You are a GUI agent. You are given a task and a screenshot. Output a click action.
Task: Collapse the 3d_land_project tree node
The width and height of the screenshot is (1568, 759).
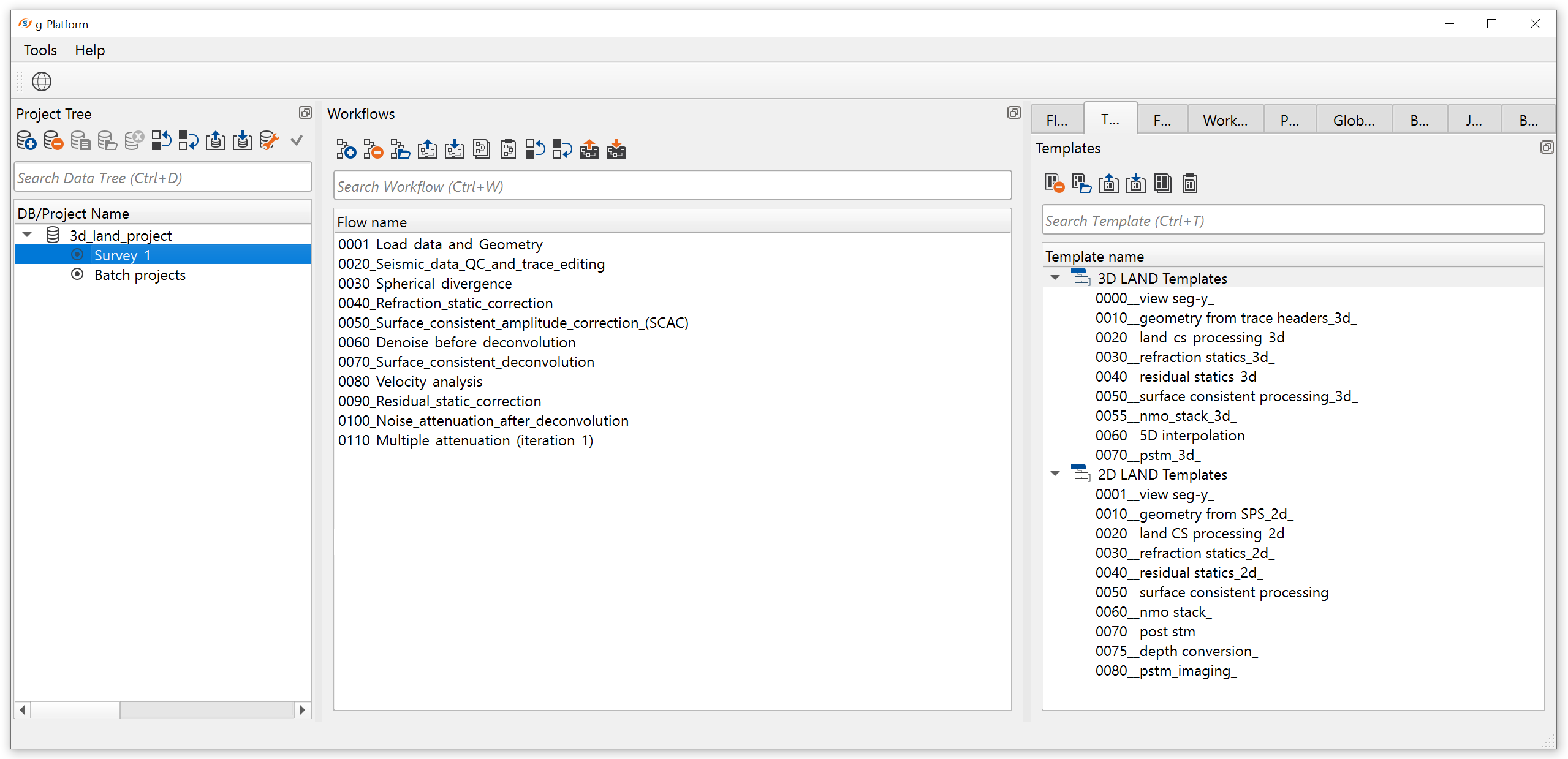pyautogui.click(x=28, y=235)
